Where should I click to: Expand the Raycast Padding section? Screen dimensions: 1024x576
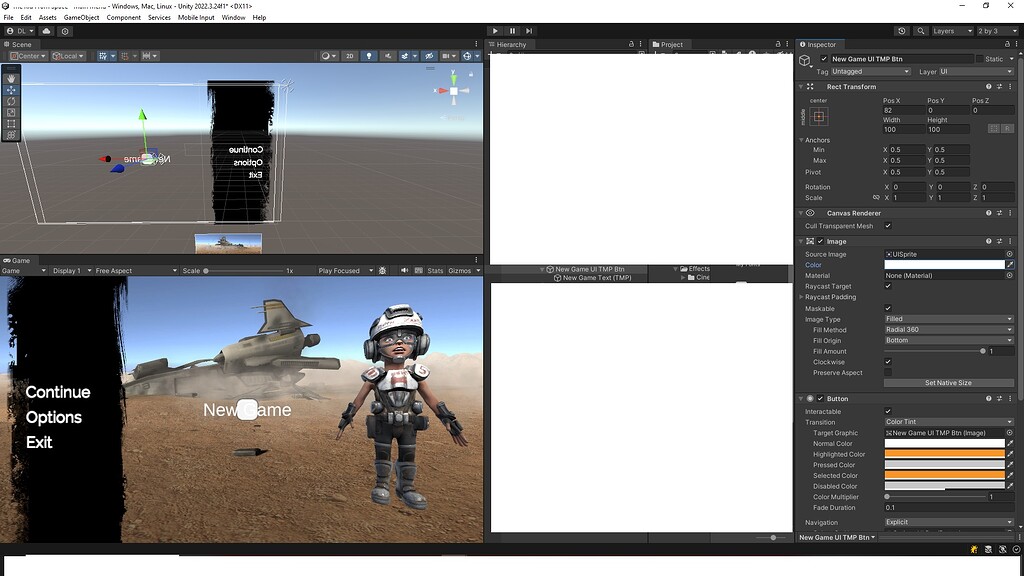801,297
